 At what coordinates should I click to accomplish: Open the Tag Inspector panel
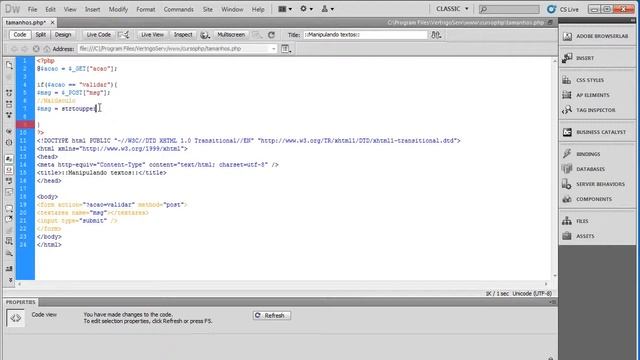pyautogui.click(x=597, y=110)
